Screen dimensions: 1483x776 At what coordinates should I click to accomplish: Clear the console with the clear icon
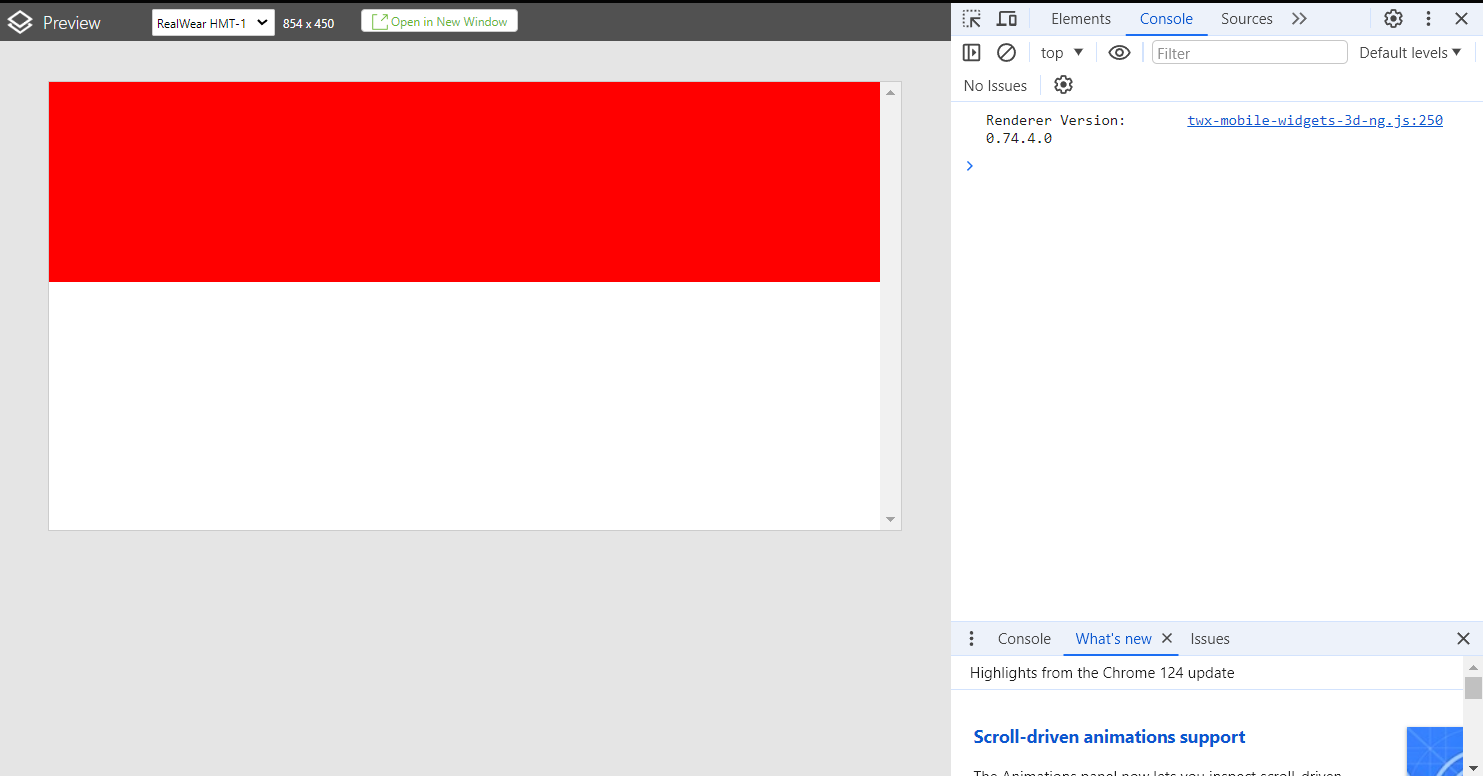pyautogui.click(x=1006, y=52)
